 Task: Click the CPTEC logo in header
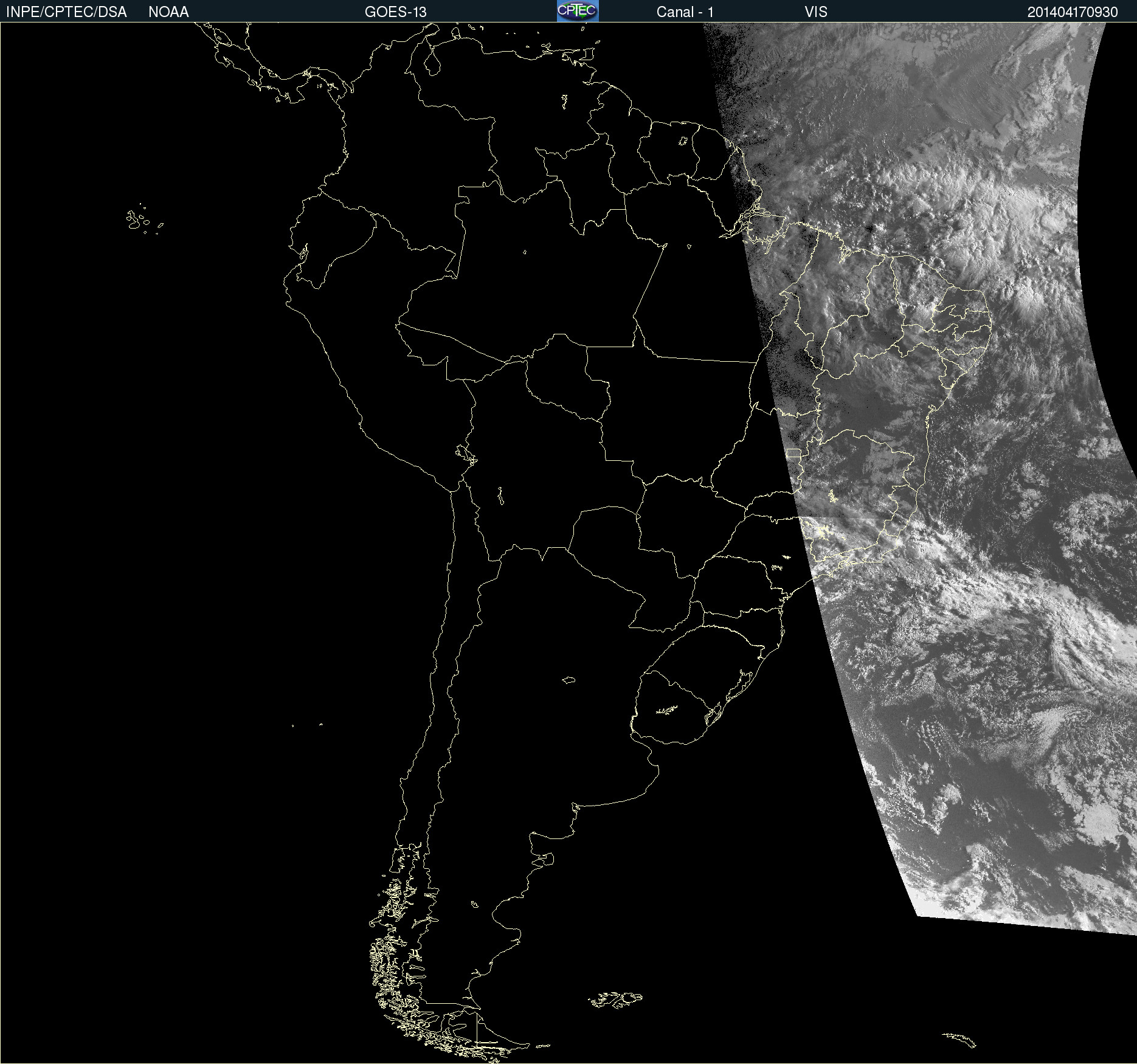578,11
